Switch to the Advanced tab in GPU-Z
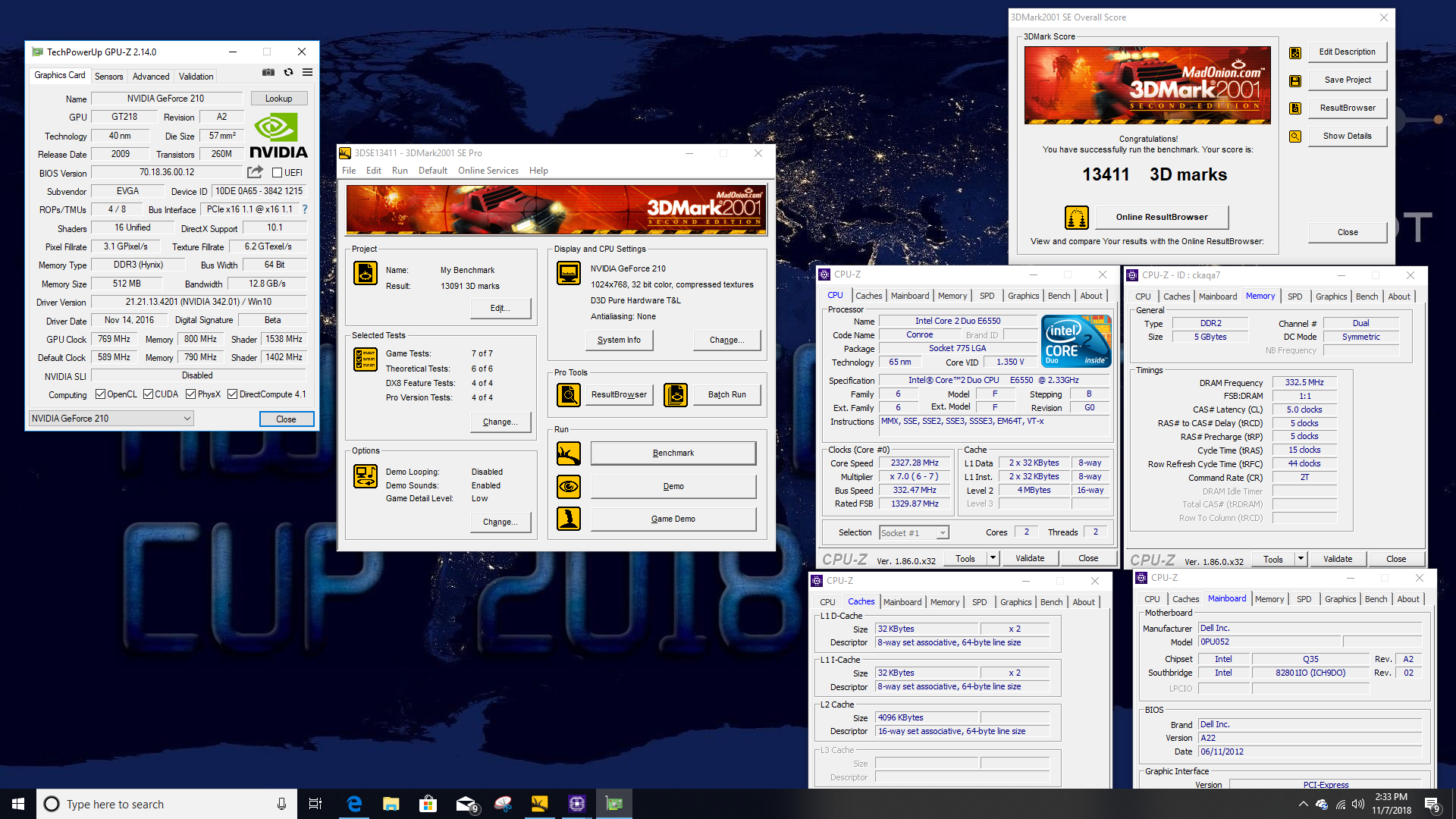 click(151, 77)
